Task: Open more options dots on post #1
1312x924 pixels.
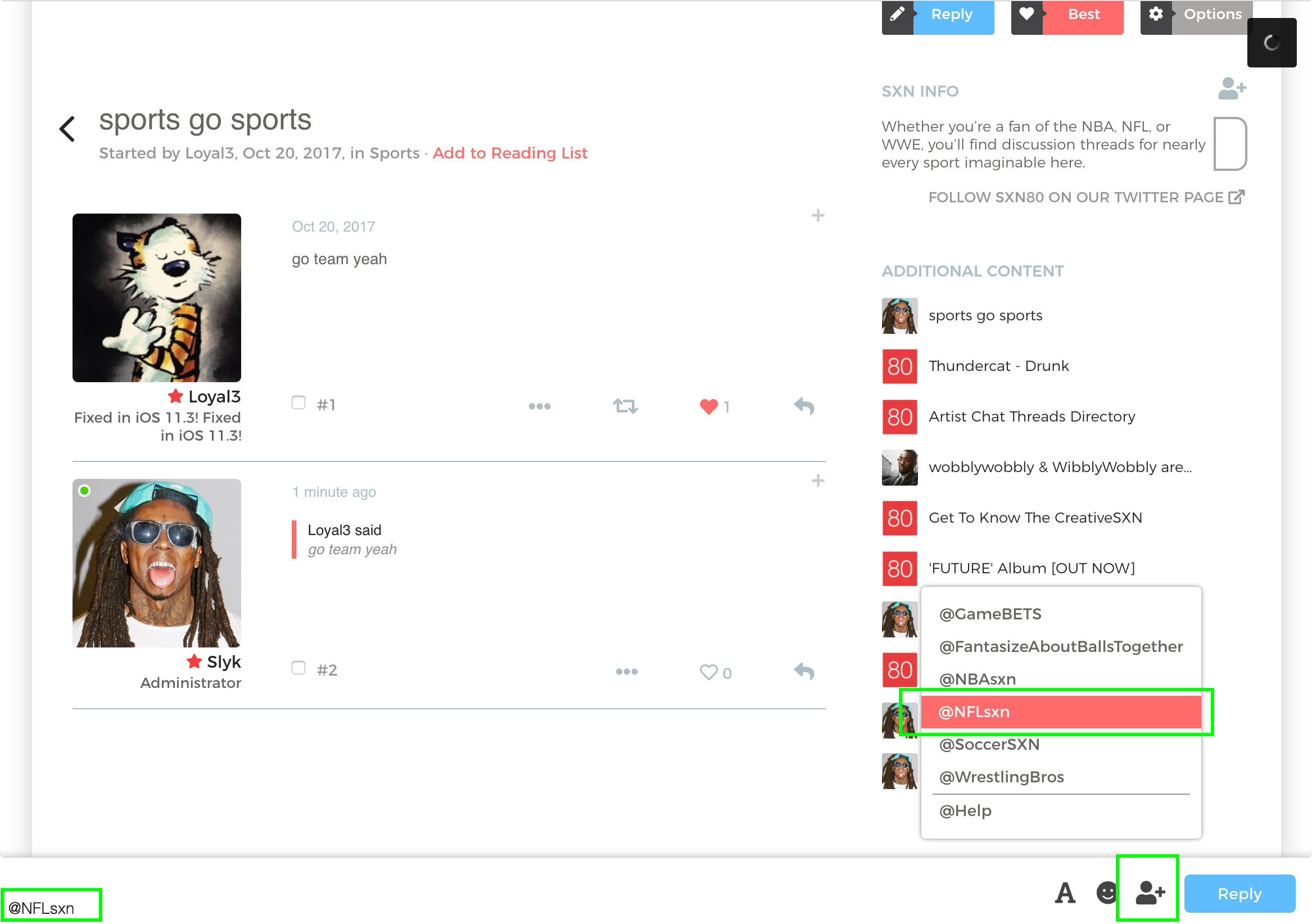Action: (x=540, y=406)
